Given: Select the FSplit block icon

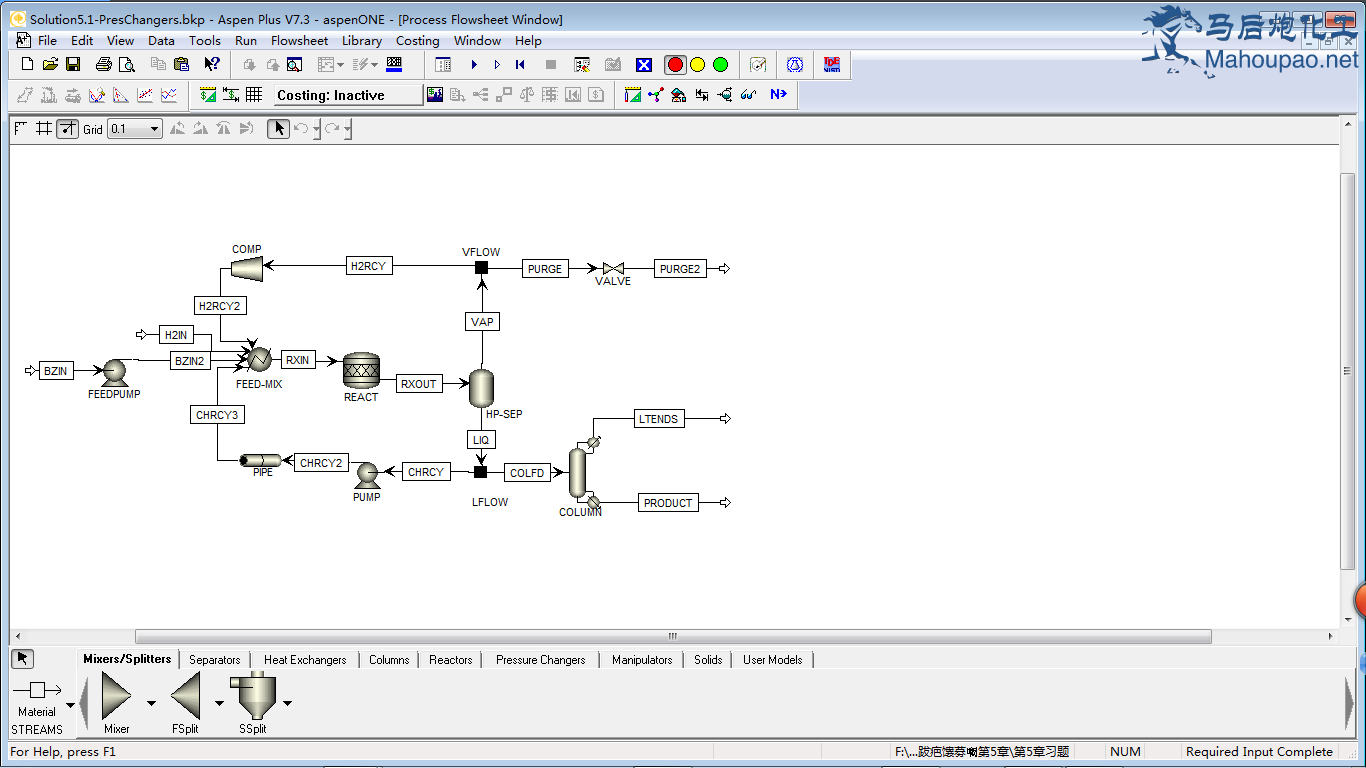Looking at the screenshot, I should 186,695.
